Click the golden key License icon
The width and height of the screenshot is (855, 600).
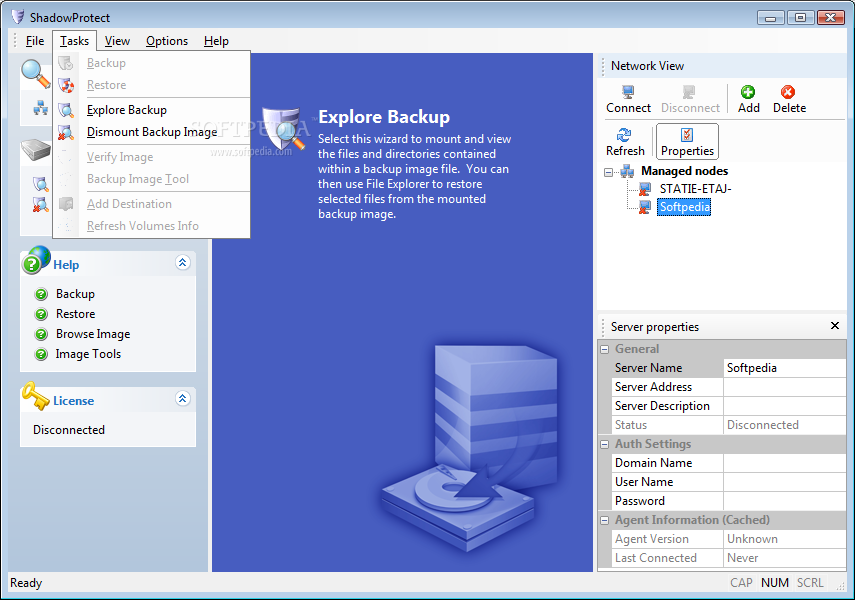pyautogui.click(x=35, y=396)
